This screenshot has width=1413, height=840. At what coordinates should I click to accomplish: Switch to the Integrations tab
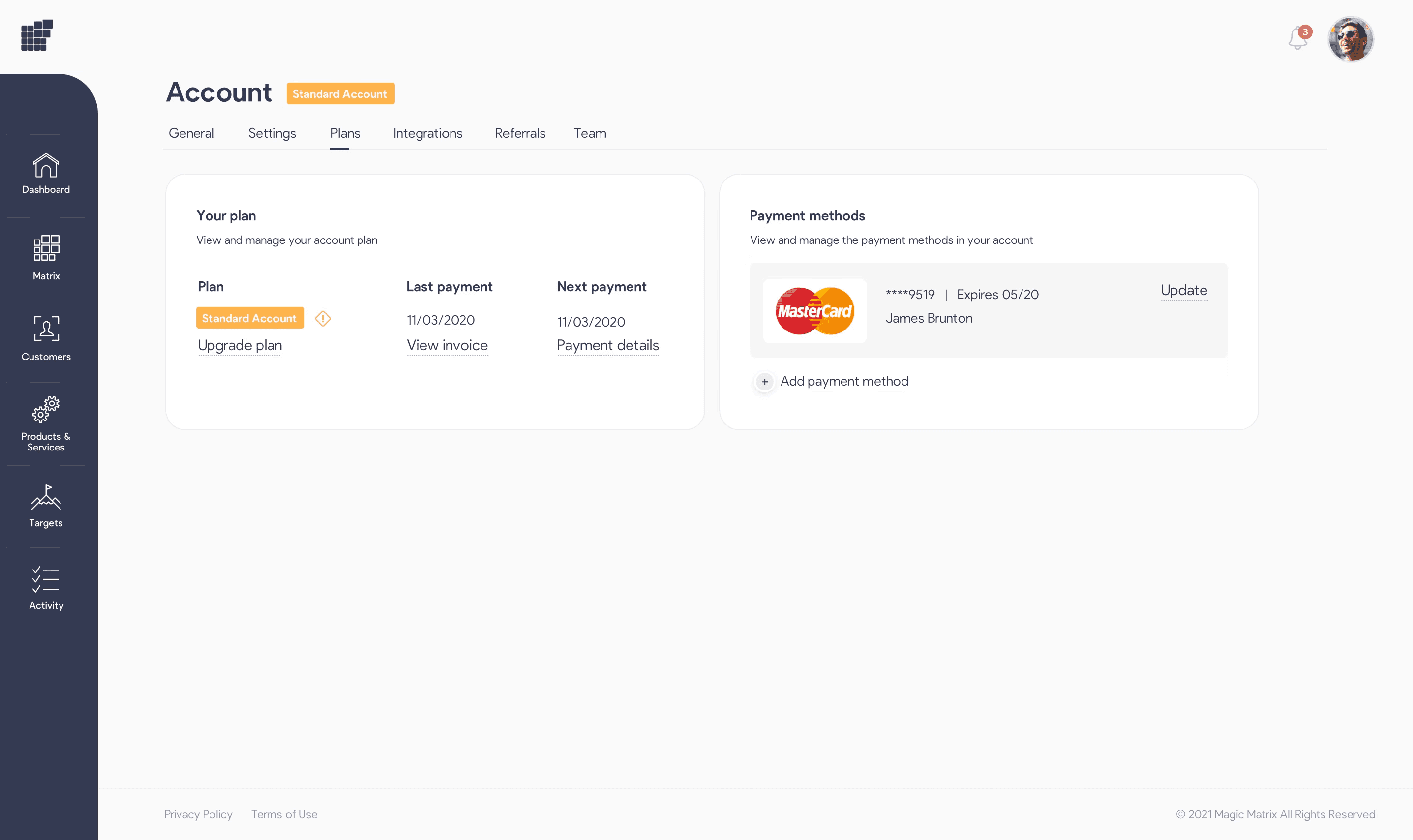pos(428,133)
